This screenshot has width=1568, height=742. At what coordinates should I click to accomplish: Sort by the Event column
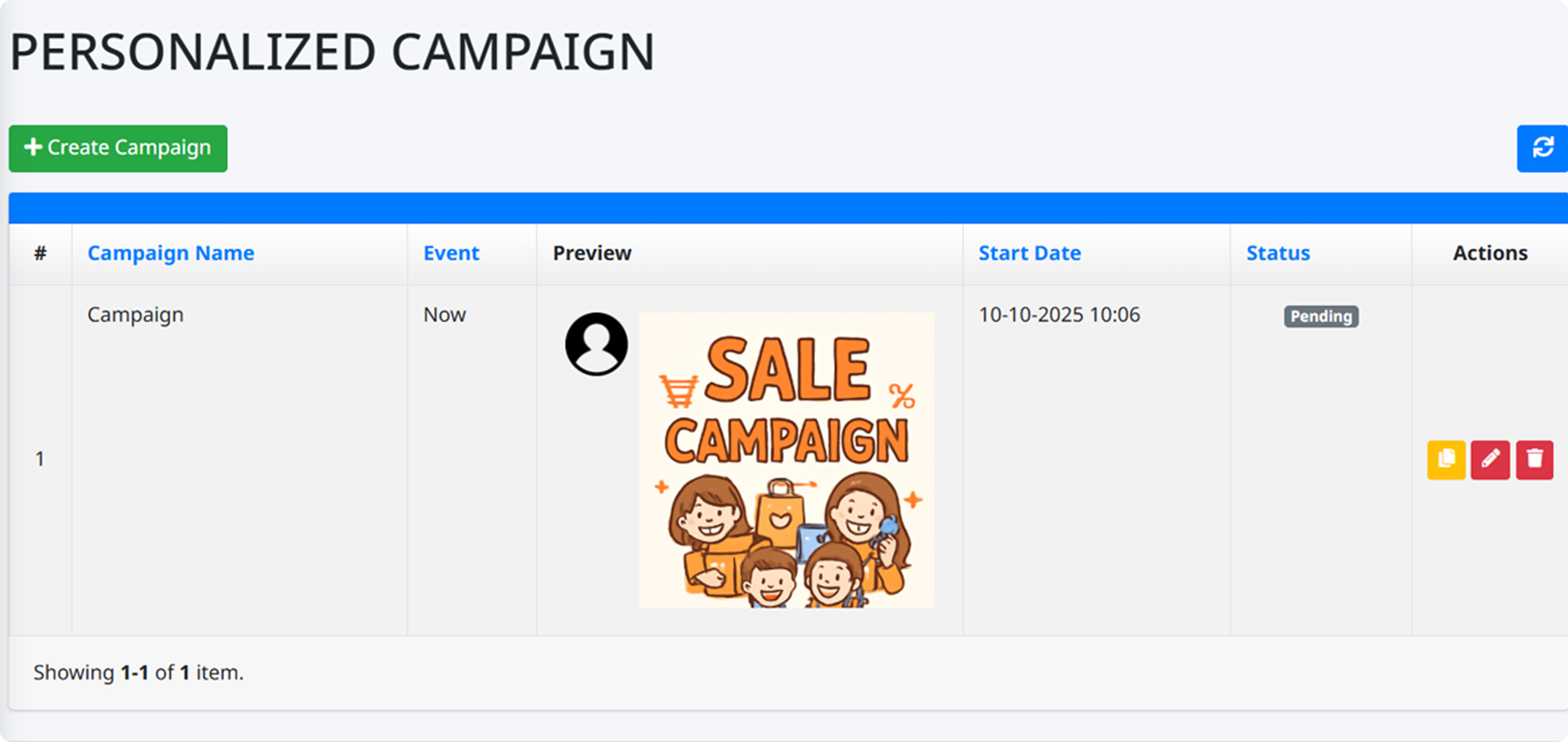pos(451,253)
